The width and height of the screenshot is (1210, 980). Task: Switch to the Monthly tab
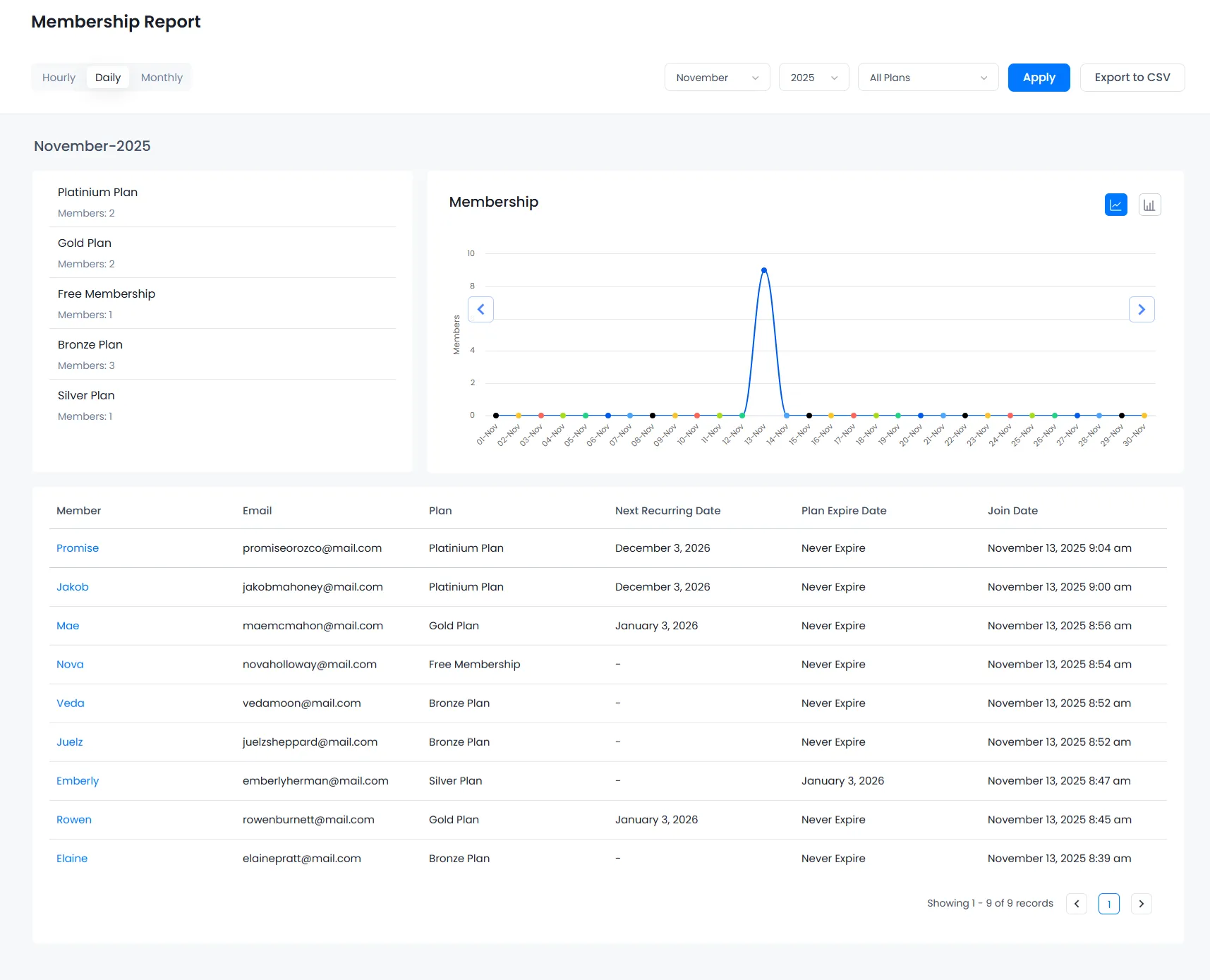[162, 77]
